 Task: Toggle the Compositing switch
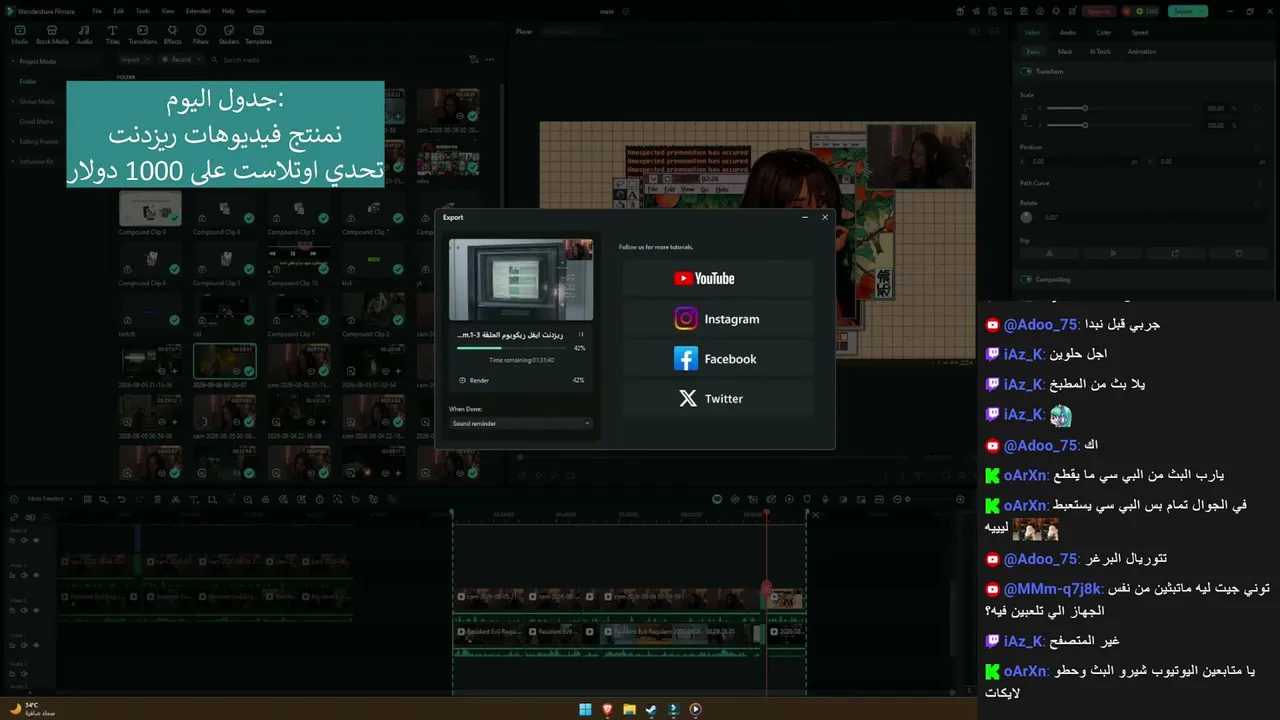point(1026,280)
